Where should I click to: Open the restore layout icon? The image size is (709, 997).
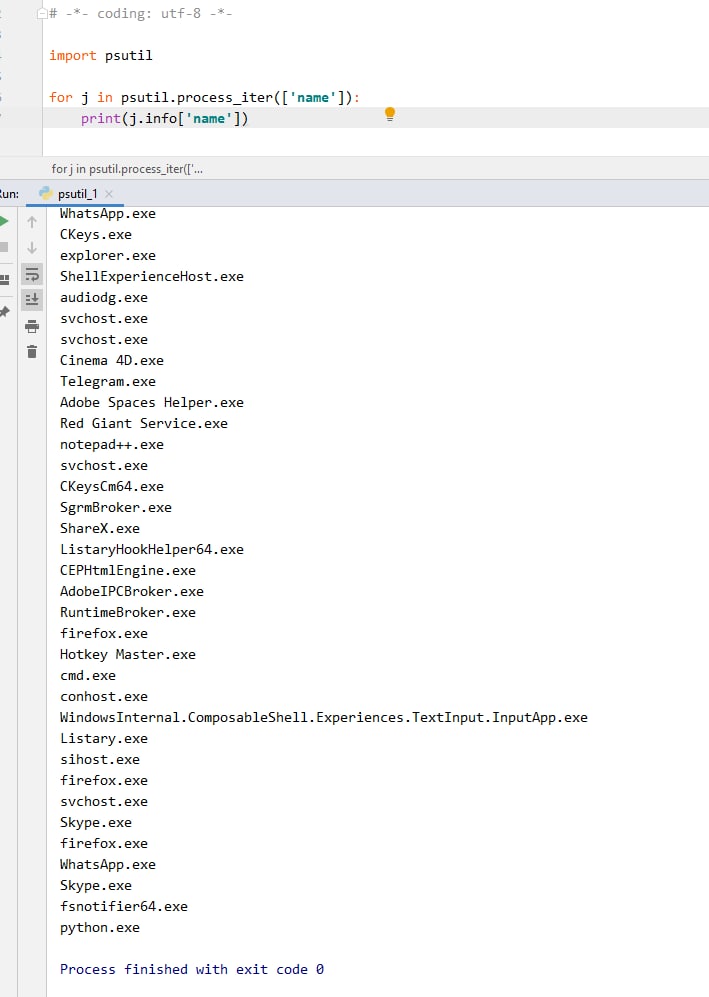4,279
